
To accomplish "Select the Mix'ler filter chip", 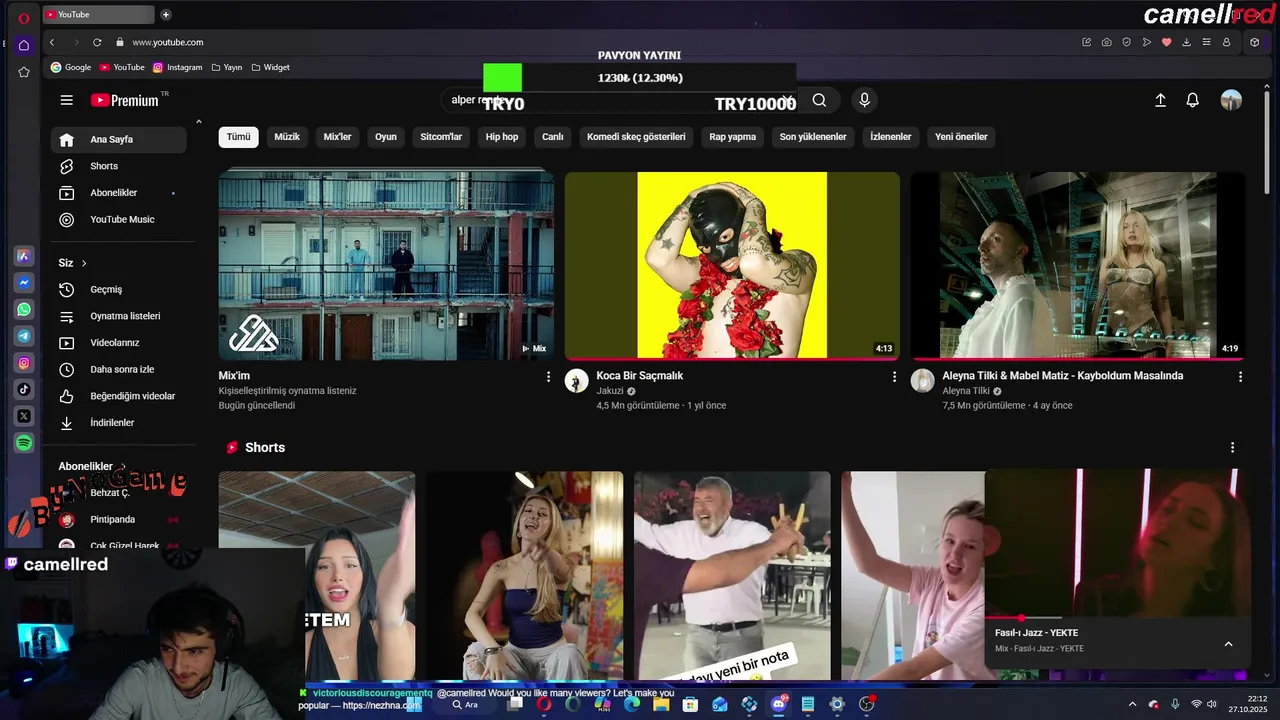I will point(337,137).
